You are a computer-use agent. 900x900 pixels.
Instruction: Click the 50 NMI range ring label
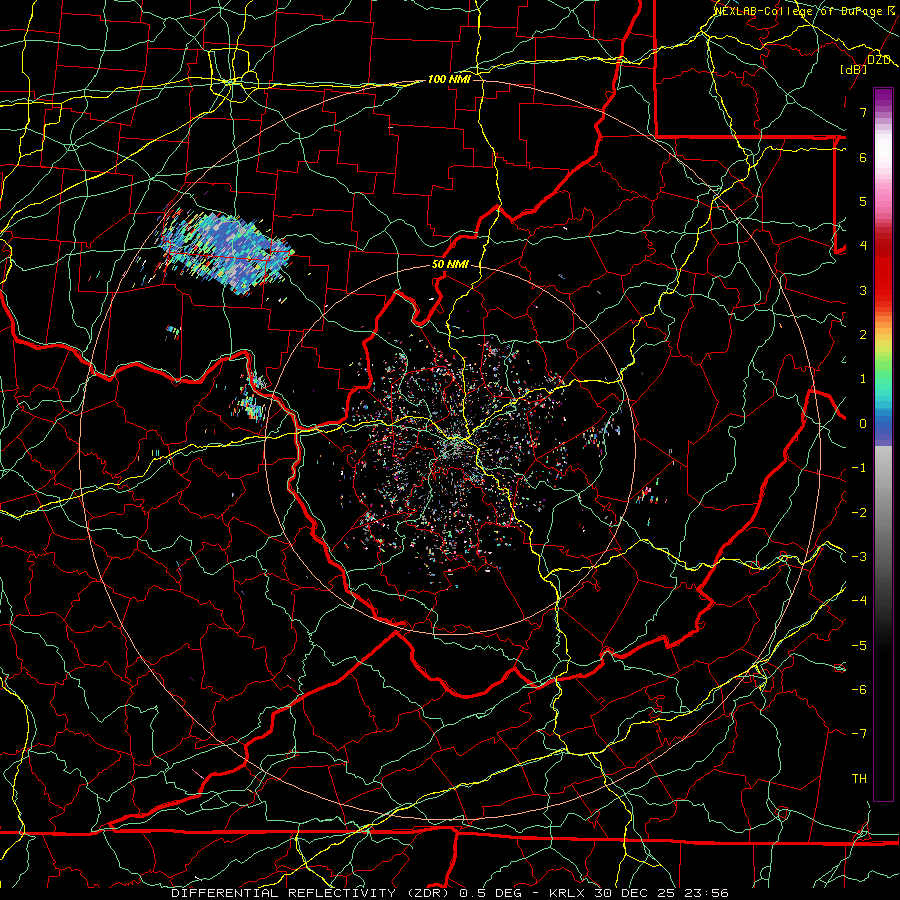(x=449, y=265)
